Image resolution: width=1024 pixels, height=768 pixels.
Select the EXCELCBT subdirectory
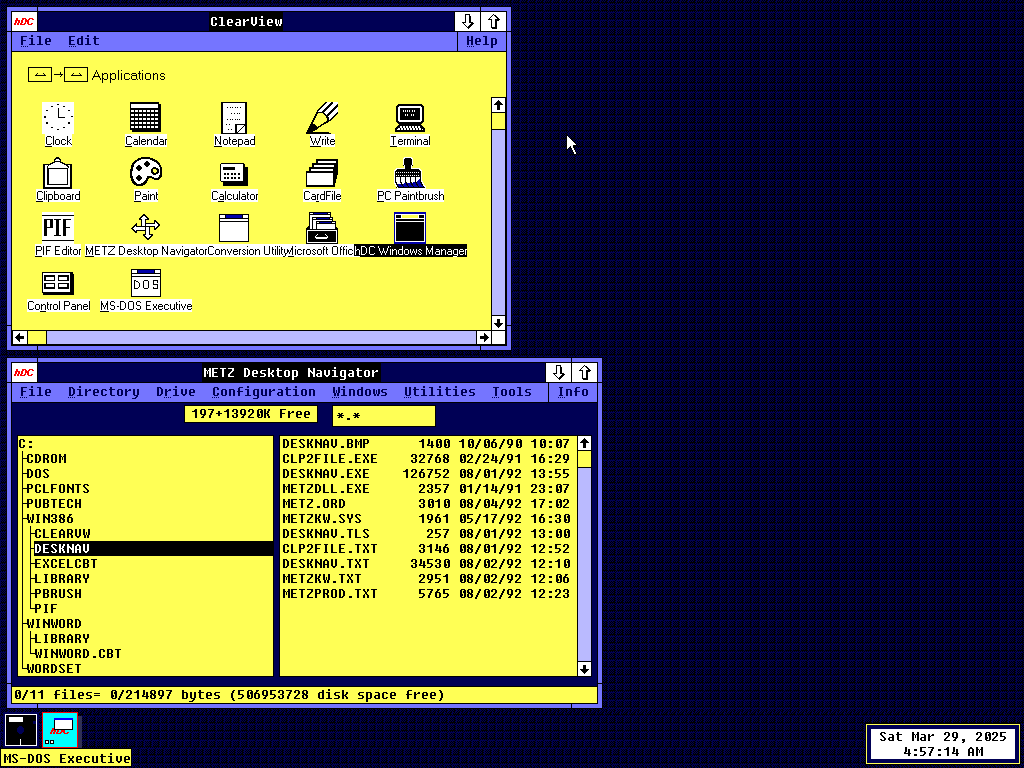[66, 564]
